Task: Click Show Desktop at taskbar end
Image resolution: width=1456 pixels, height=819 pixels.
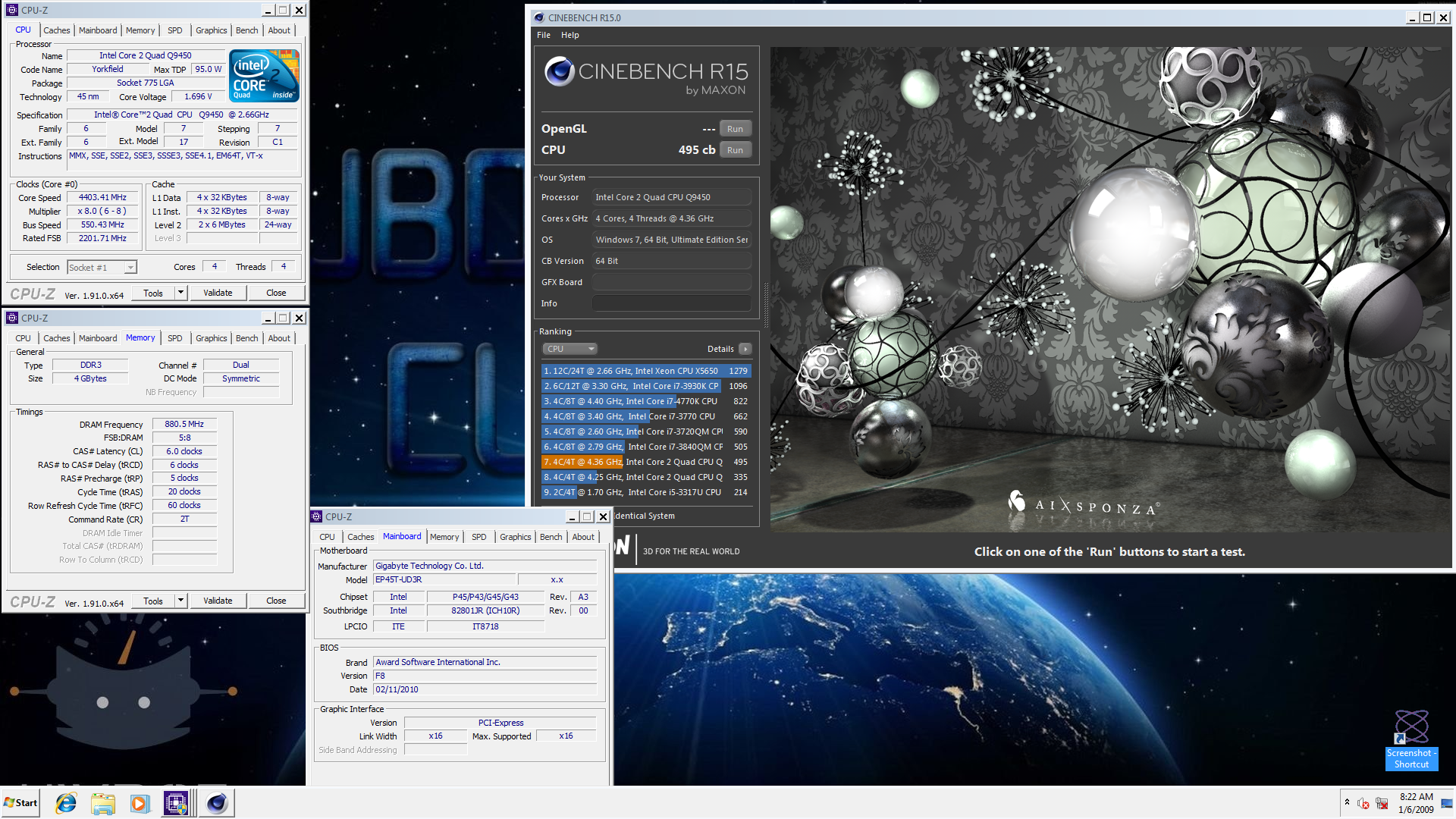Action: click(1447, 803)
